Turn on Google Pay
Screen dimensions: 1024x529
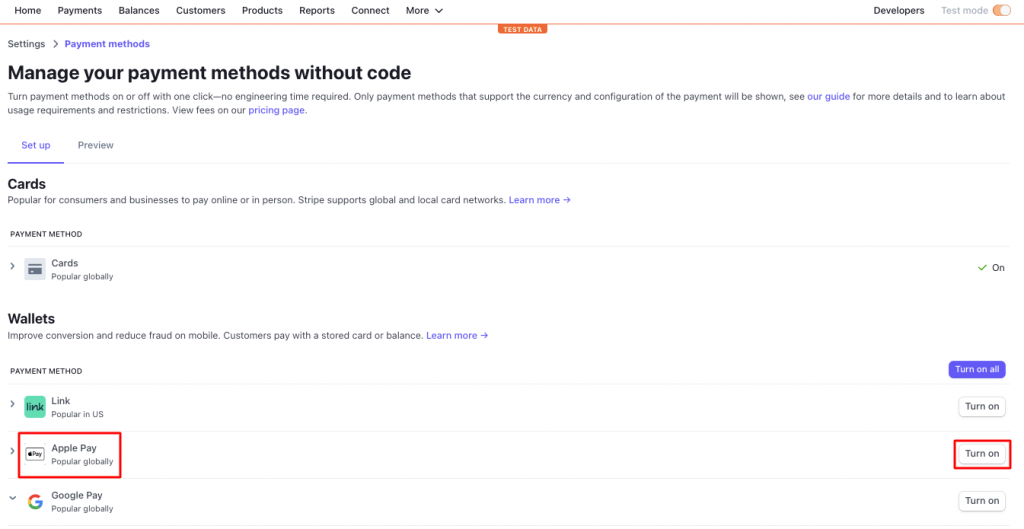[982, 501]
